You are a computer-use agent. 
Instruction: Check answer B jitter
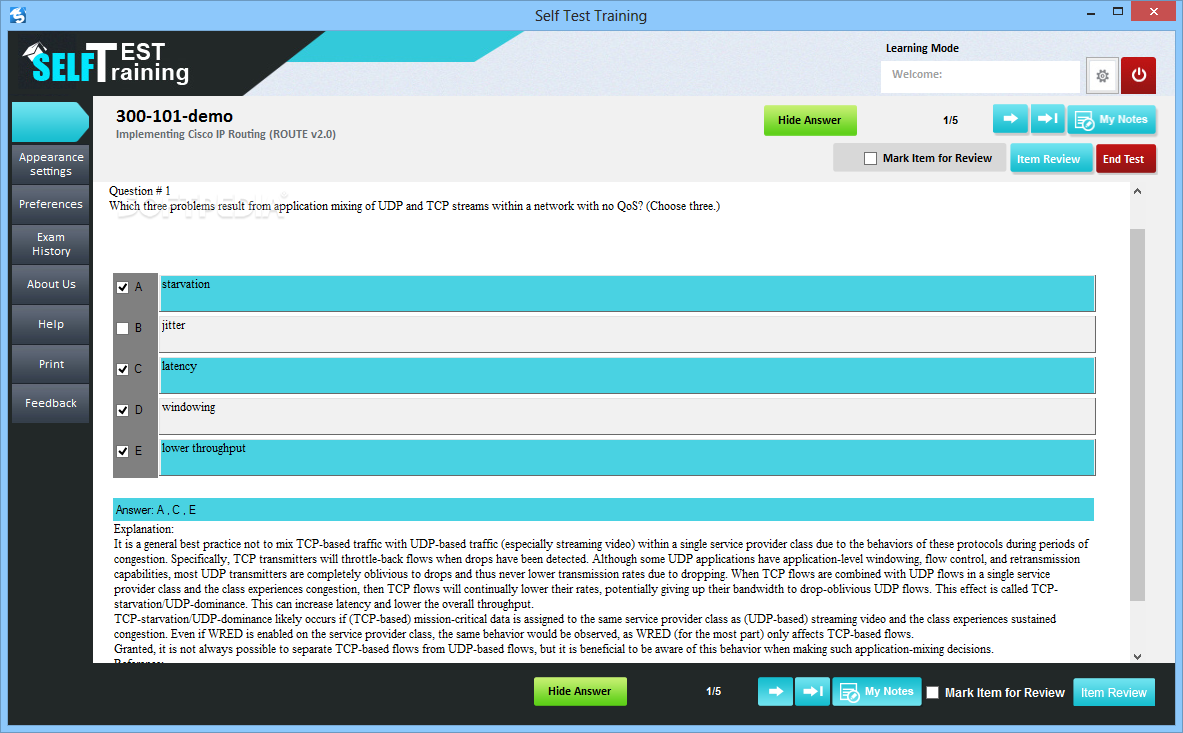[122, 328]
